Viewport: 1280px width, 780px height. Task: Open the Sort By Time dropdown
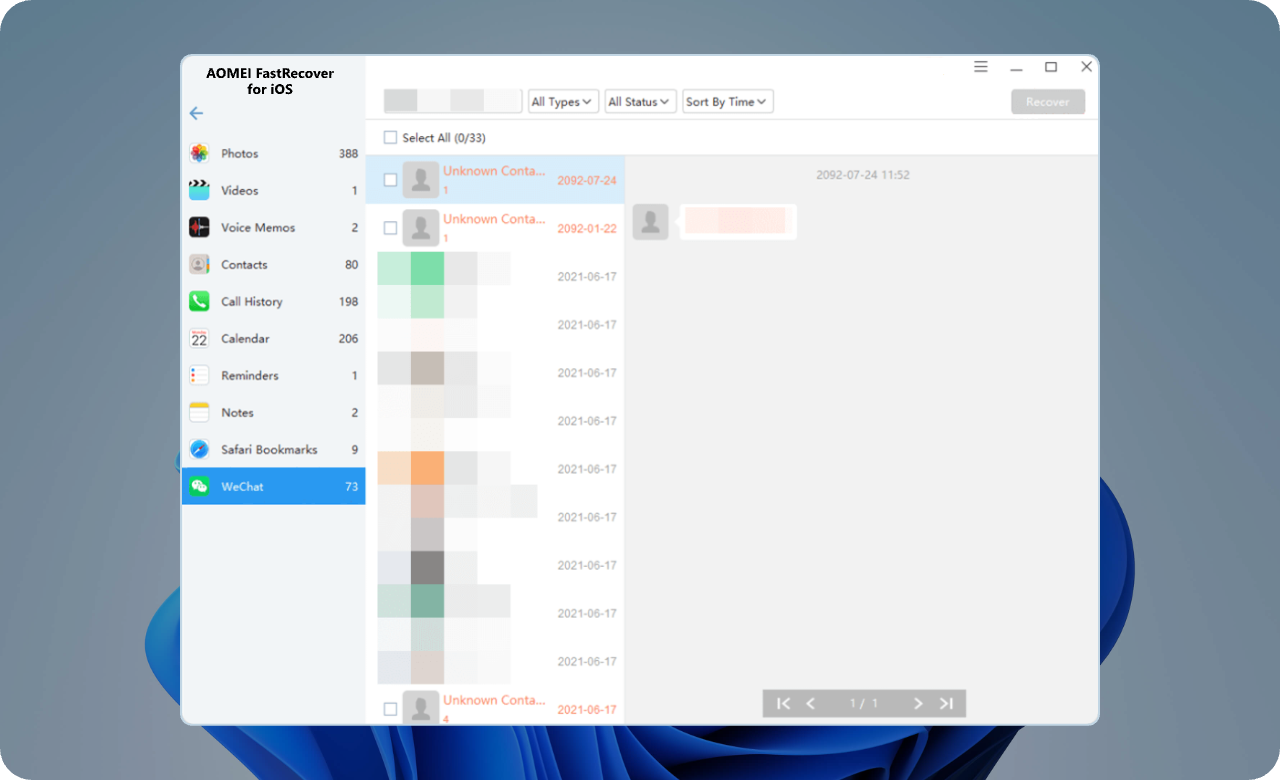(727, 101)
